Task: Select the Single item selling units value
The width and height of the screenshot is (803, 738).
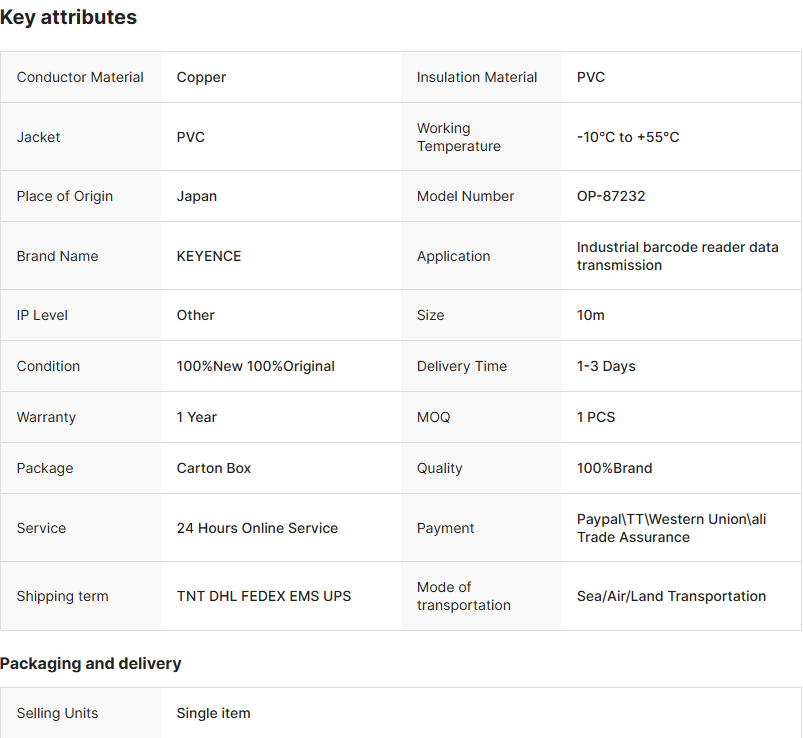Action: (213, 713)
